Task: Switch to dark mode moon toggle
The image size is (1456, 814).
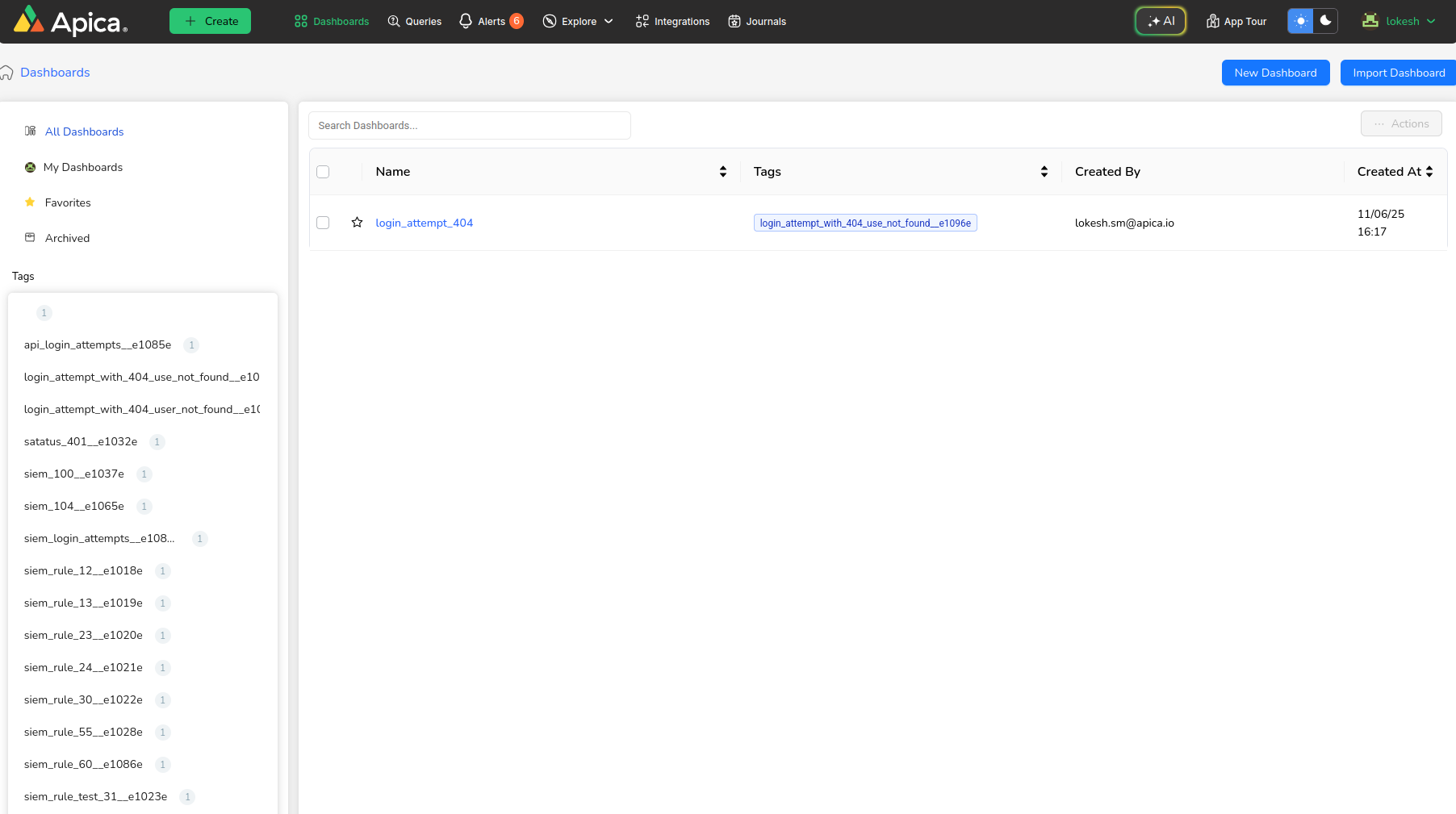Action: (x=1324, y=21)
